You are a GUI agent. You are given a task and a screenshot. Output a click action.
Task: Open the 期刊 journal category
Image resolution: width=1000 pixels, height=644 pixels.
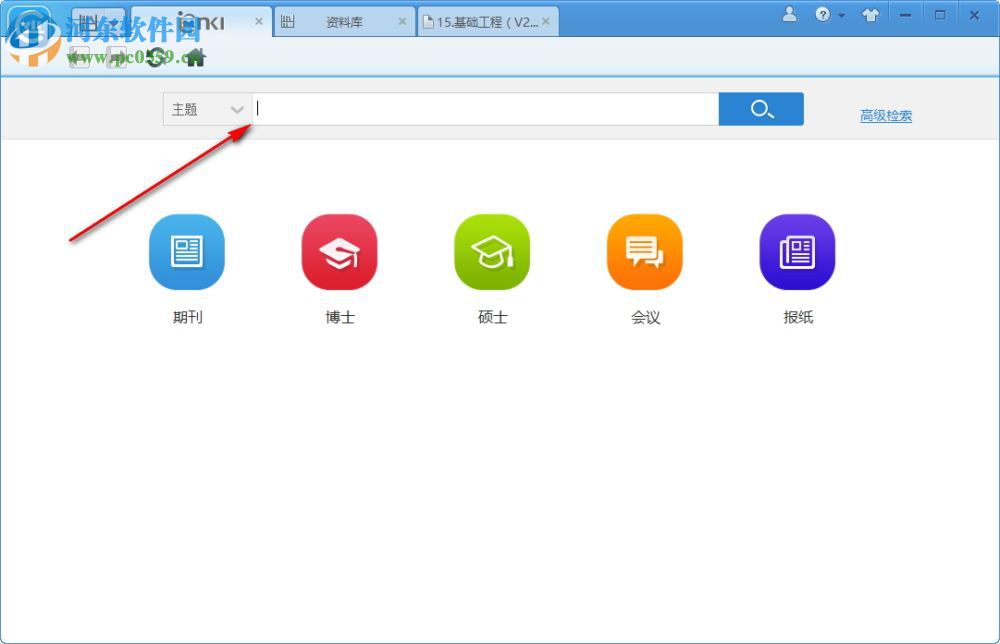[186, 252]
